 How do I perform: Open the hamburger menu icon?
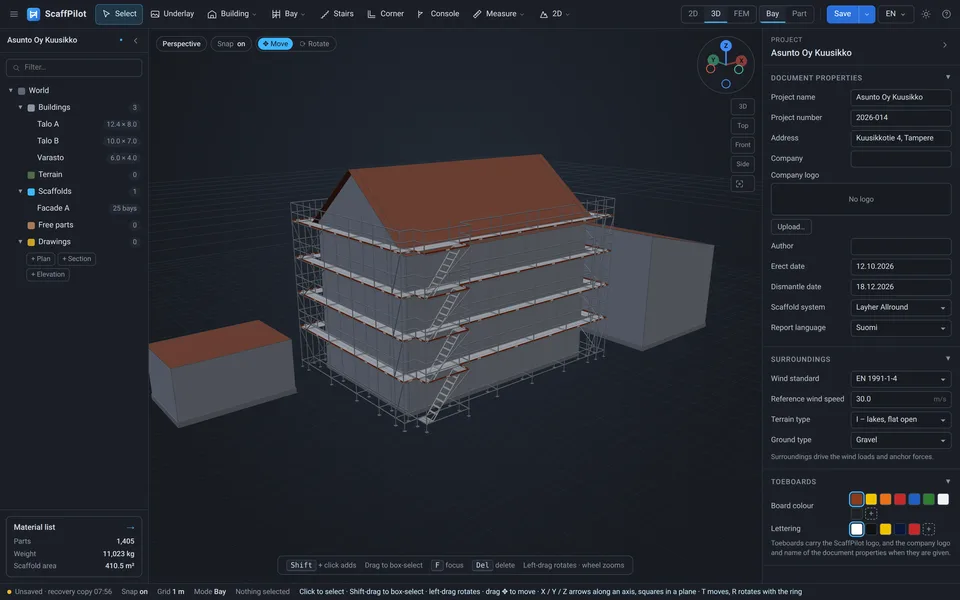pos(13,14)
